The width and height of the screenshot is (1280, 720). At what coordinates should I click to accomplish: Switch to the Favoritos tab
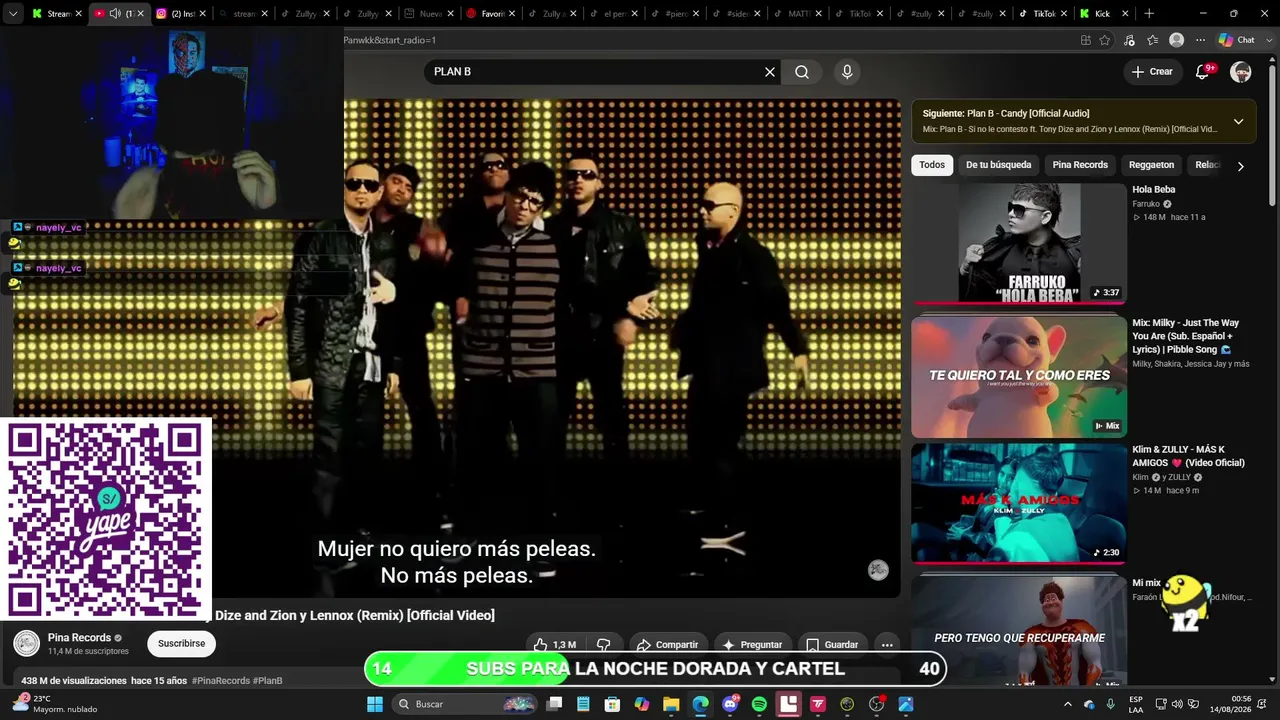click(491, 14)
